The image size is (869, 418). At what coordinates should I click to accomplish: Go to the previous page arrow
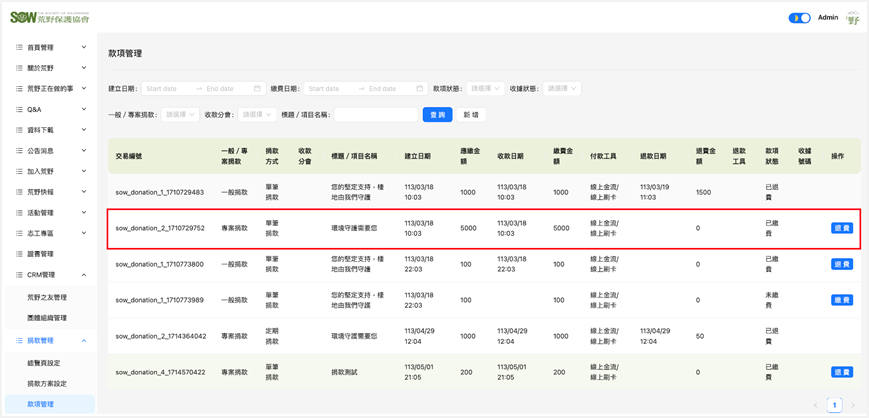coord(815,405)
